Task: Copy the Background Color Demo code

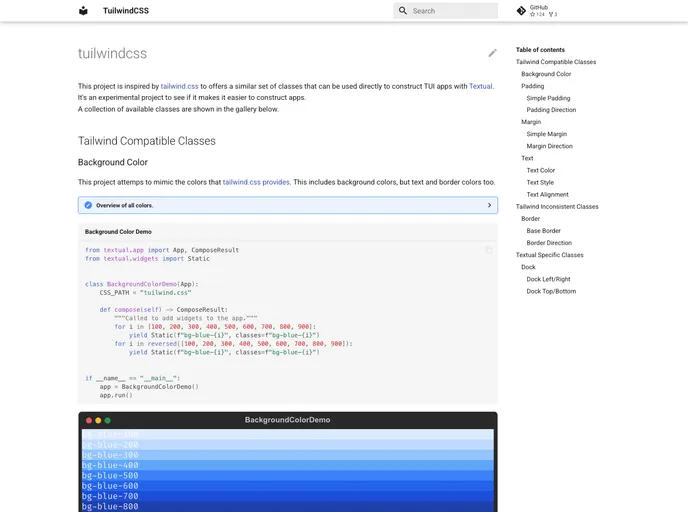Action: pyautogui.click(x=489, y=250)
